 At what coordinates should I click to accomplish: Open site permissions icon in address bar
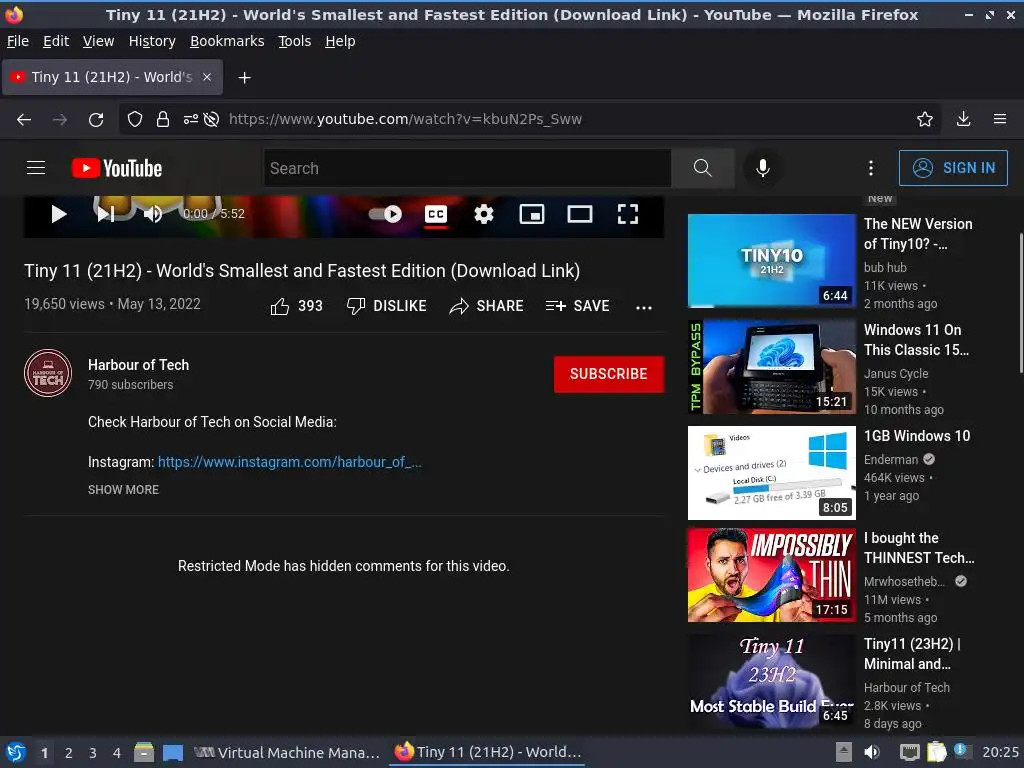(190, 119)
